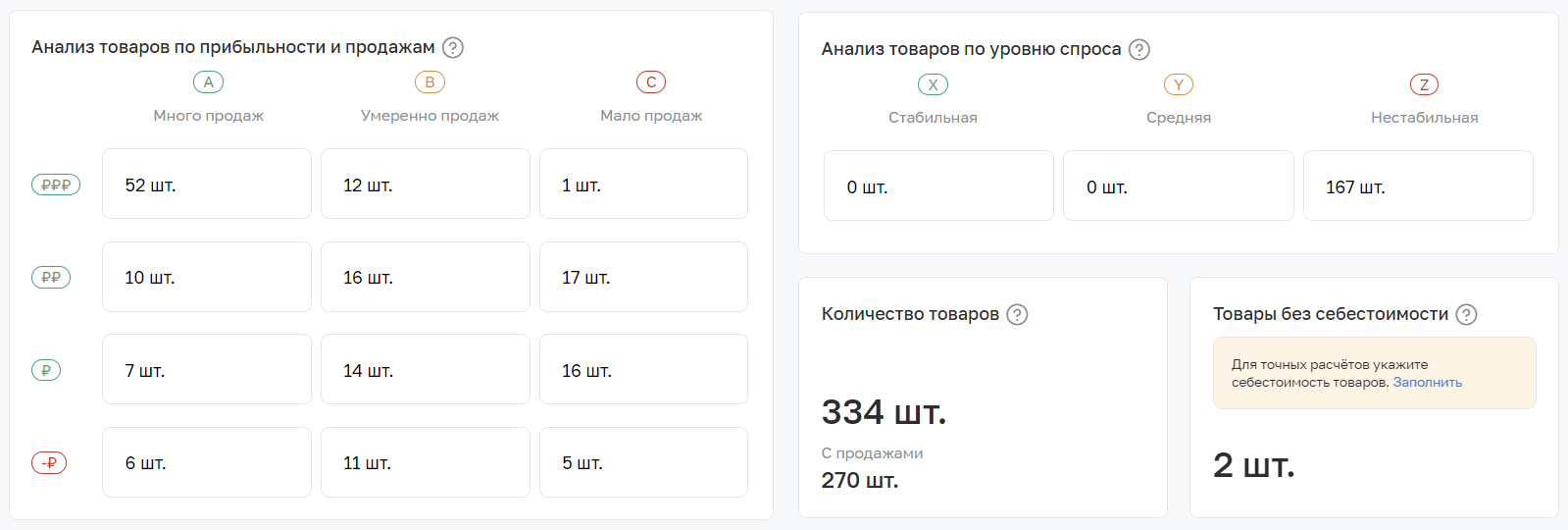The width and height of the screenshot is (1568, 530).
Task: Open the 167 шт. unstable demand cell
Action: (1418, 185)
